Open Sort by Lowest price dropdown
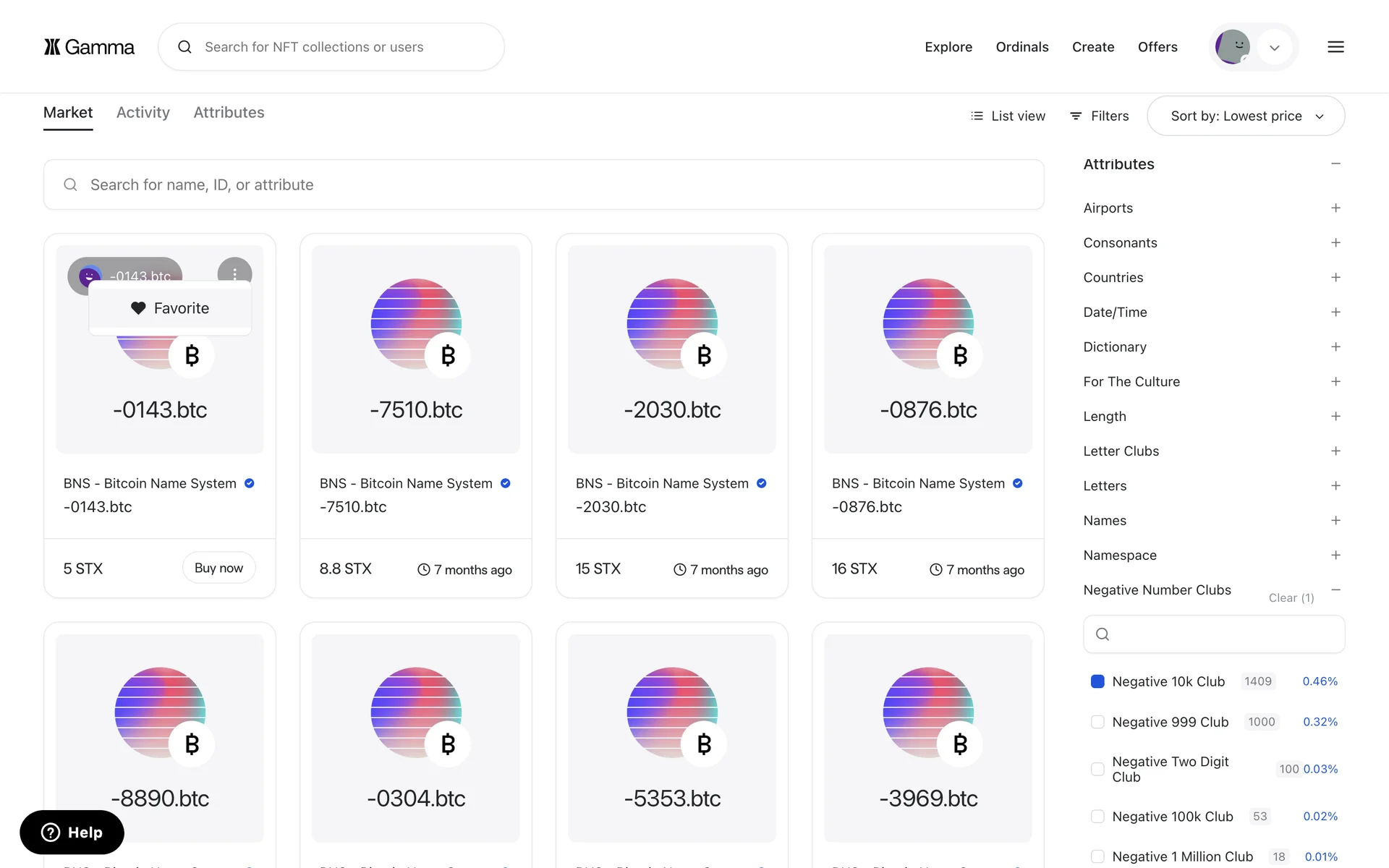The width and height of the screenshot is (1389, 868). (x=1246, y=116)
